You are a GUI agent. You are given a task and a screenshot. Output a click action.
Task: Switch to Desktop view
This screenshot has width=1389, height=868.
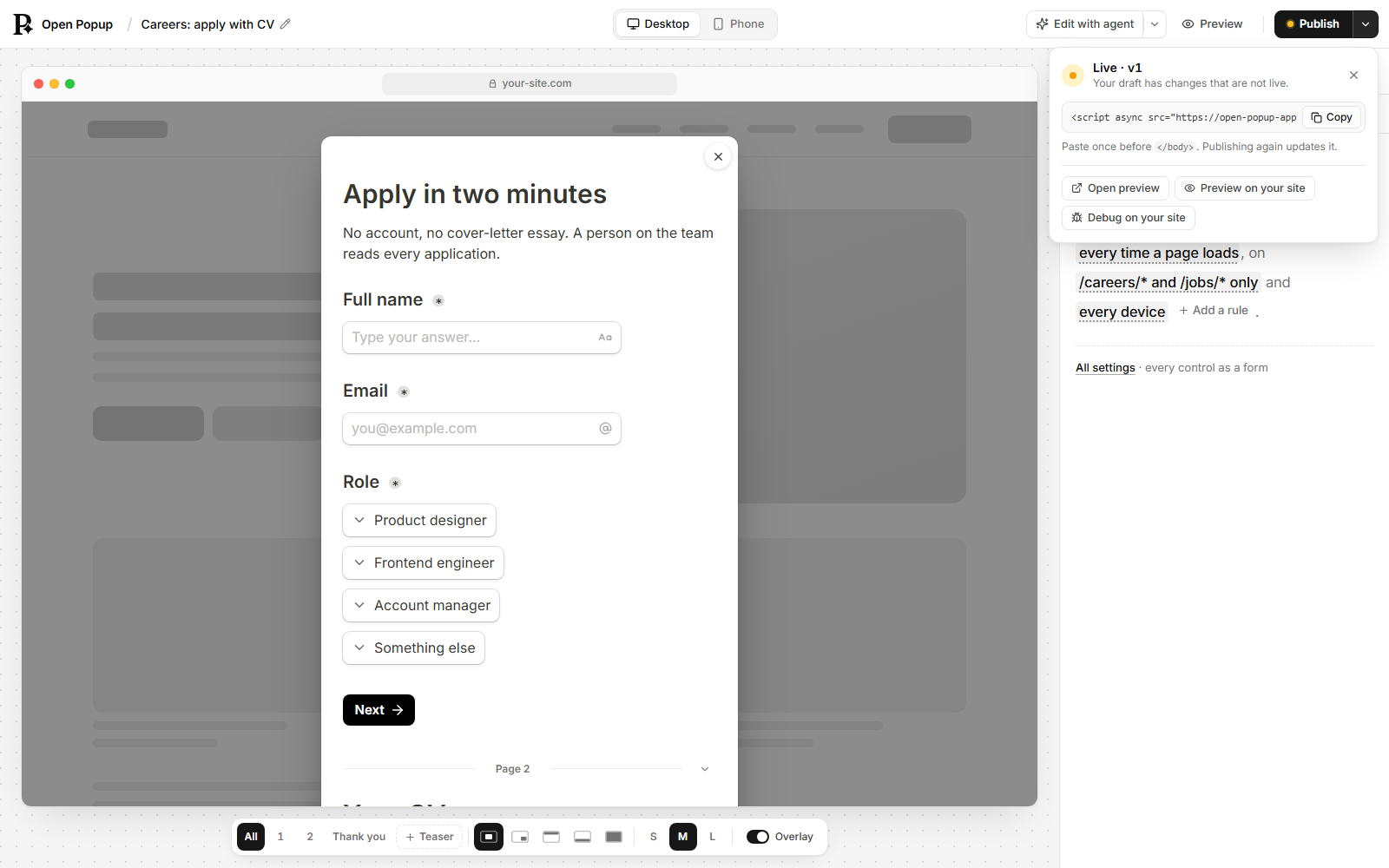click(658, 24)
